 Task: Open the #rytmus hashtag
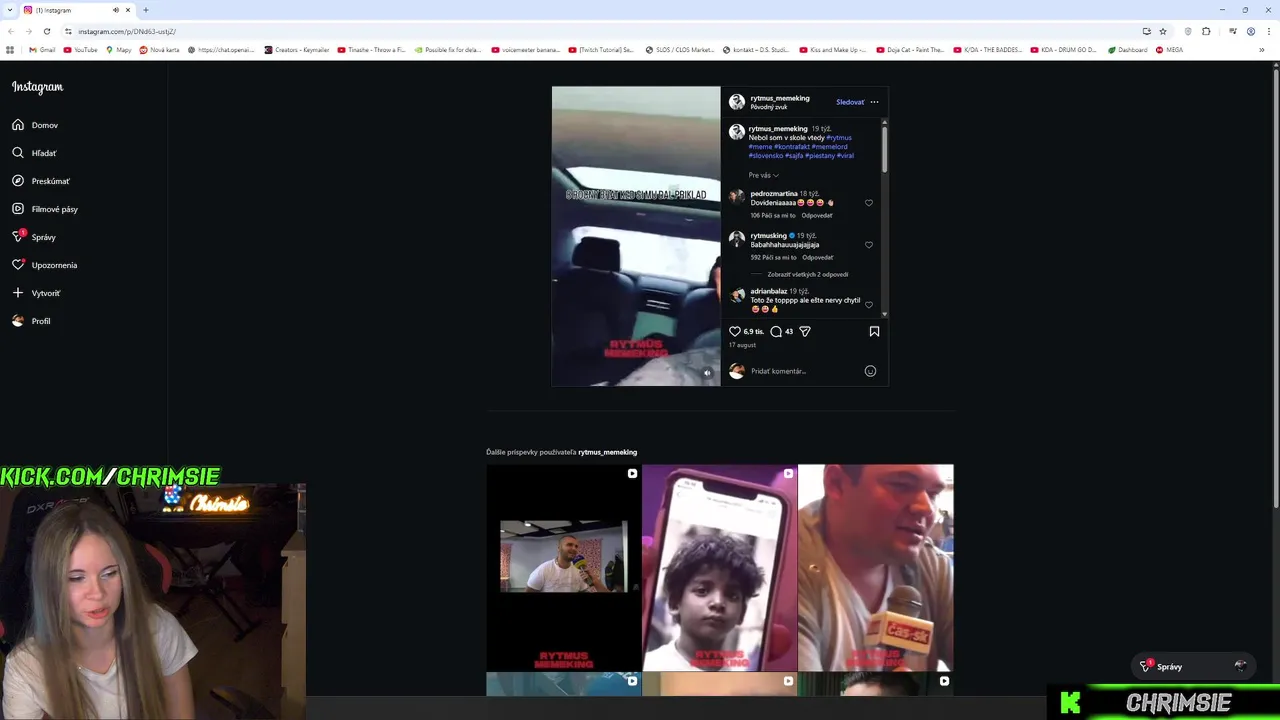pyautogui.click(x=839, y=138)
